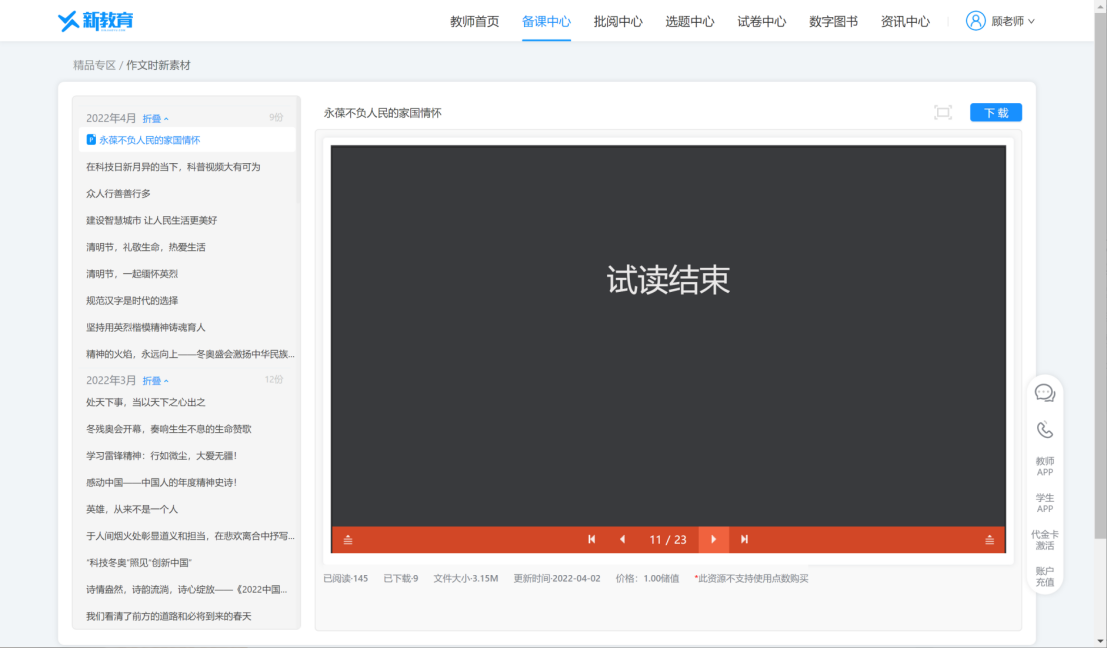This screenshot has height=648, width=1108.
Task: Click the scrollbar down arrow
Action: pos(1100,641)
